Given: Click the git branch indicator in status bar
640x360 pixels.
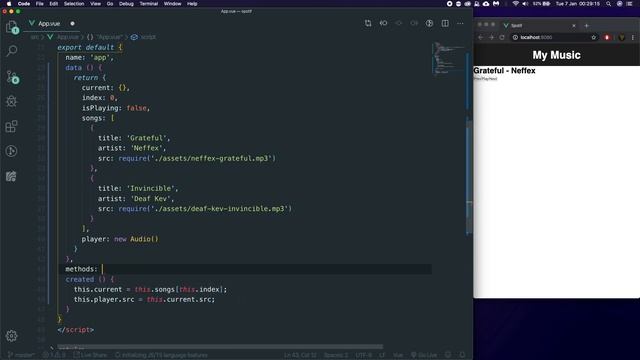Looking at the screenshot, I should [x=21, y=355].
